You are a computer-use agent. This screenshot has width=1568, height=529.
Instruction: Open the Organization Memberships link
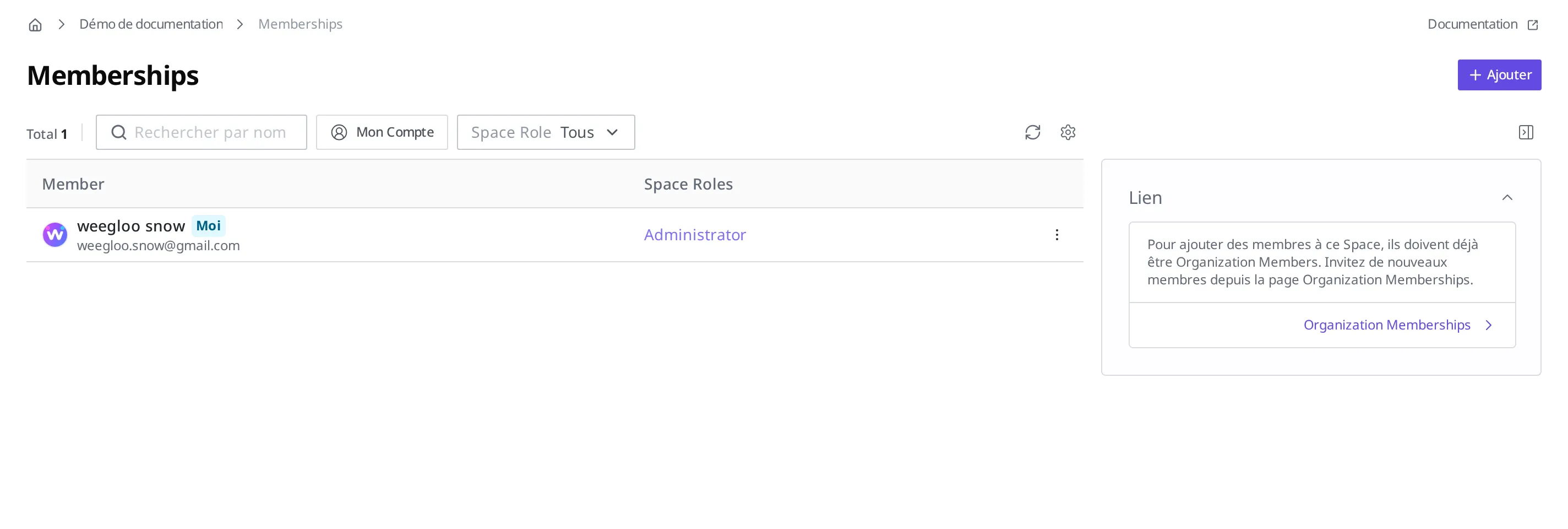pos(1397,325)
